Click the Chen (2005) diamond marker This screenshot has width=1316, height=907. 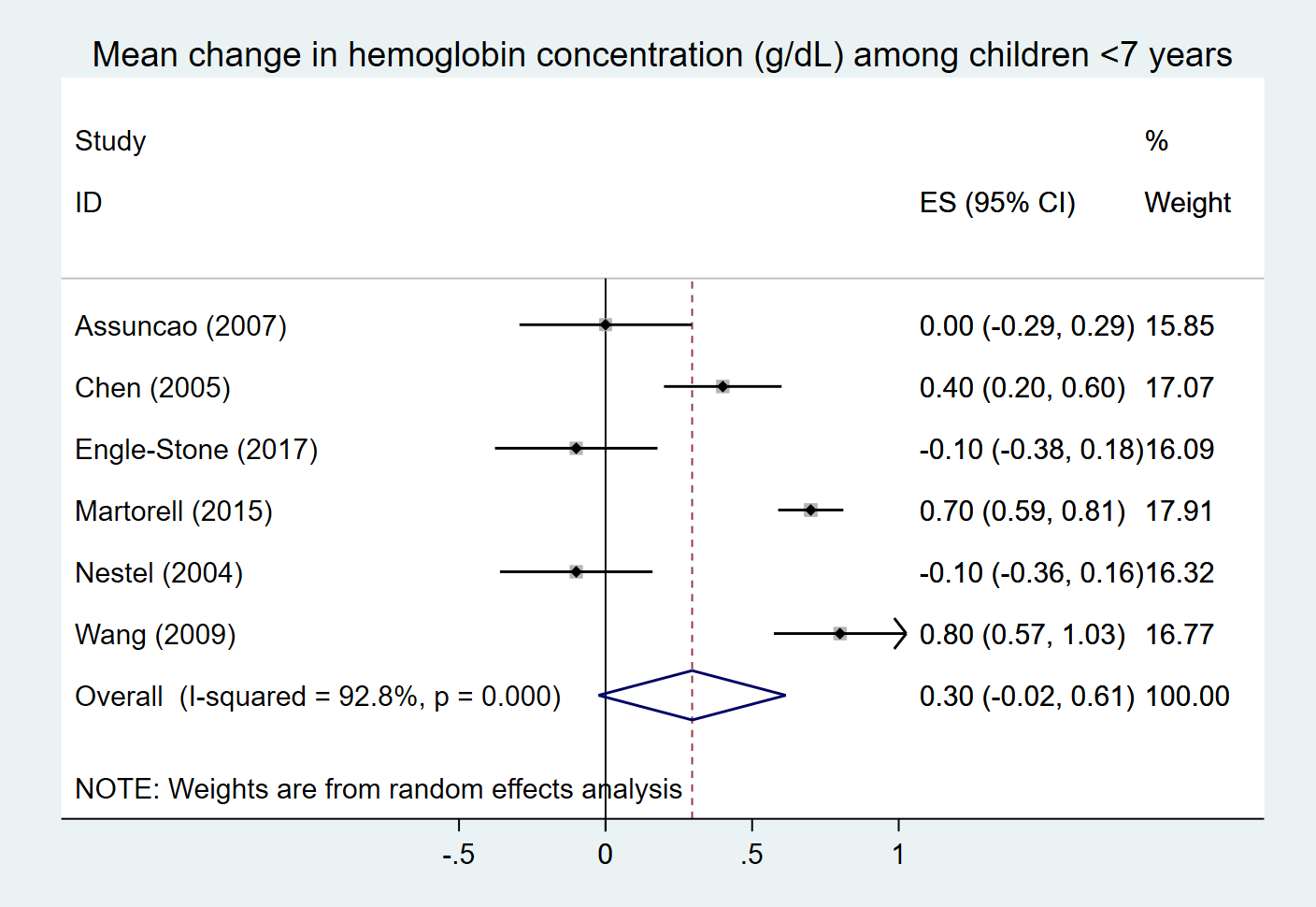coord(722,386)
